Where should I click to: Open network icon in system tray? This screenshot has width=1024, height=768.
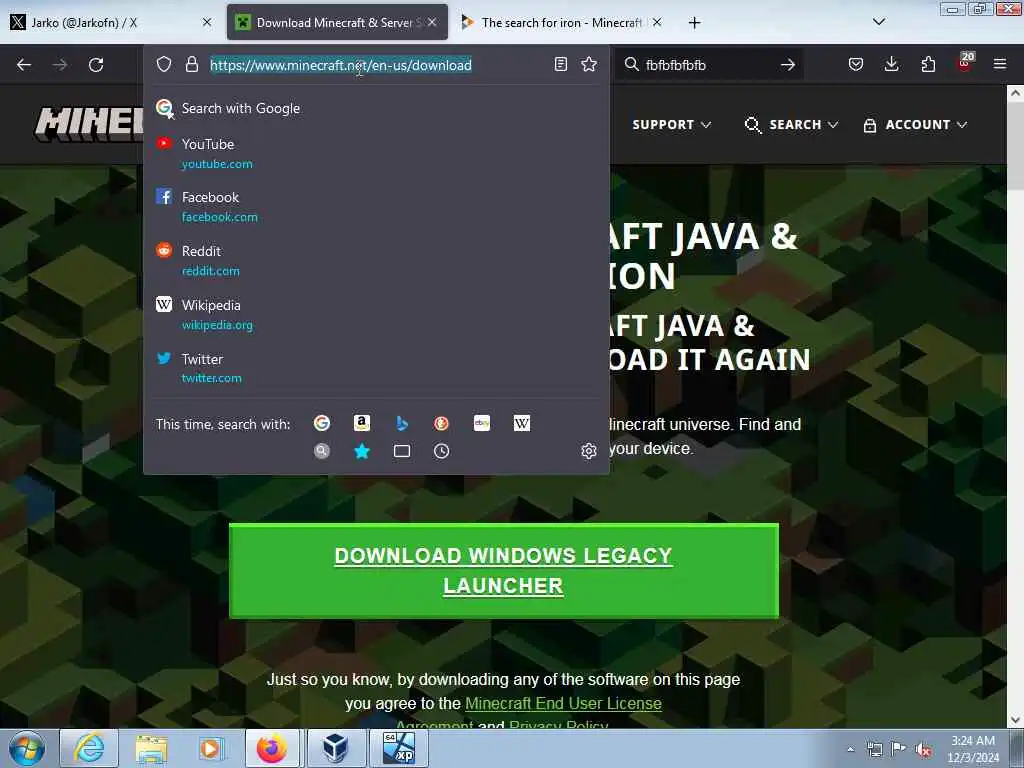click(x=874, y=750)
